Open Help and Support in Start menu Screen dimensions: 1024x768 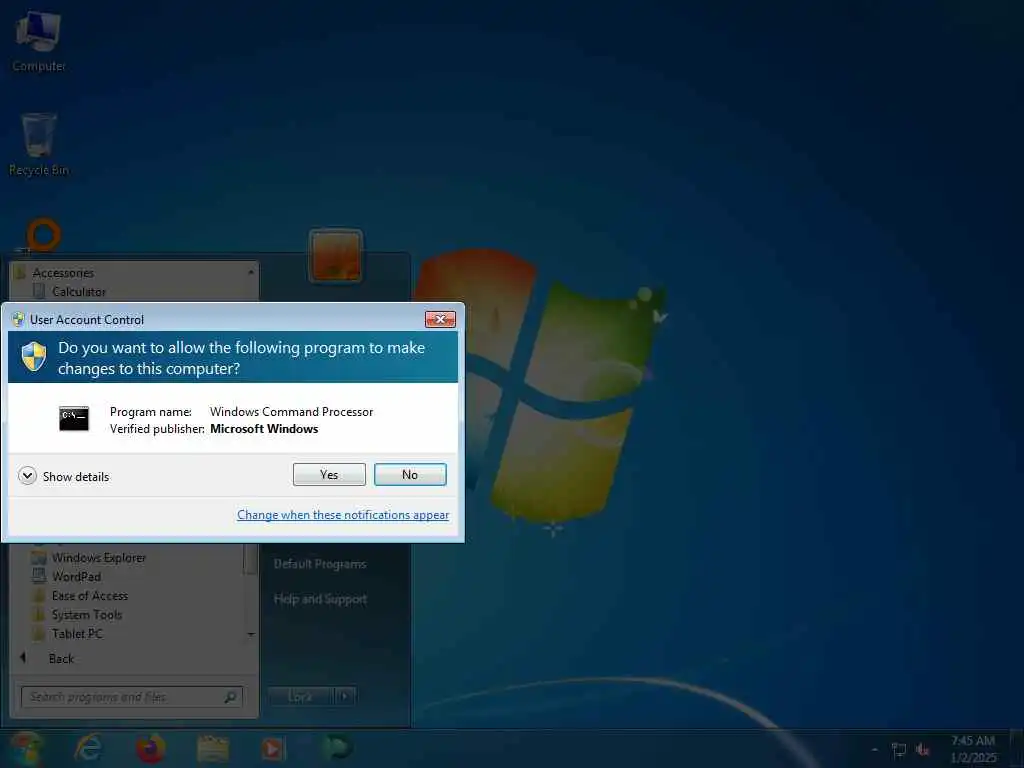[x=320, y=599]
